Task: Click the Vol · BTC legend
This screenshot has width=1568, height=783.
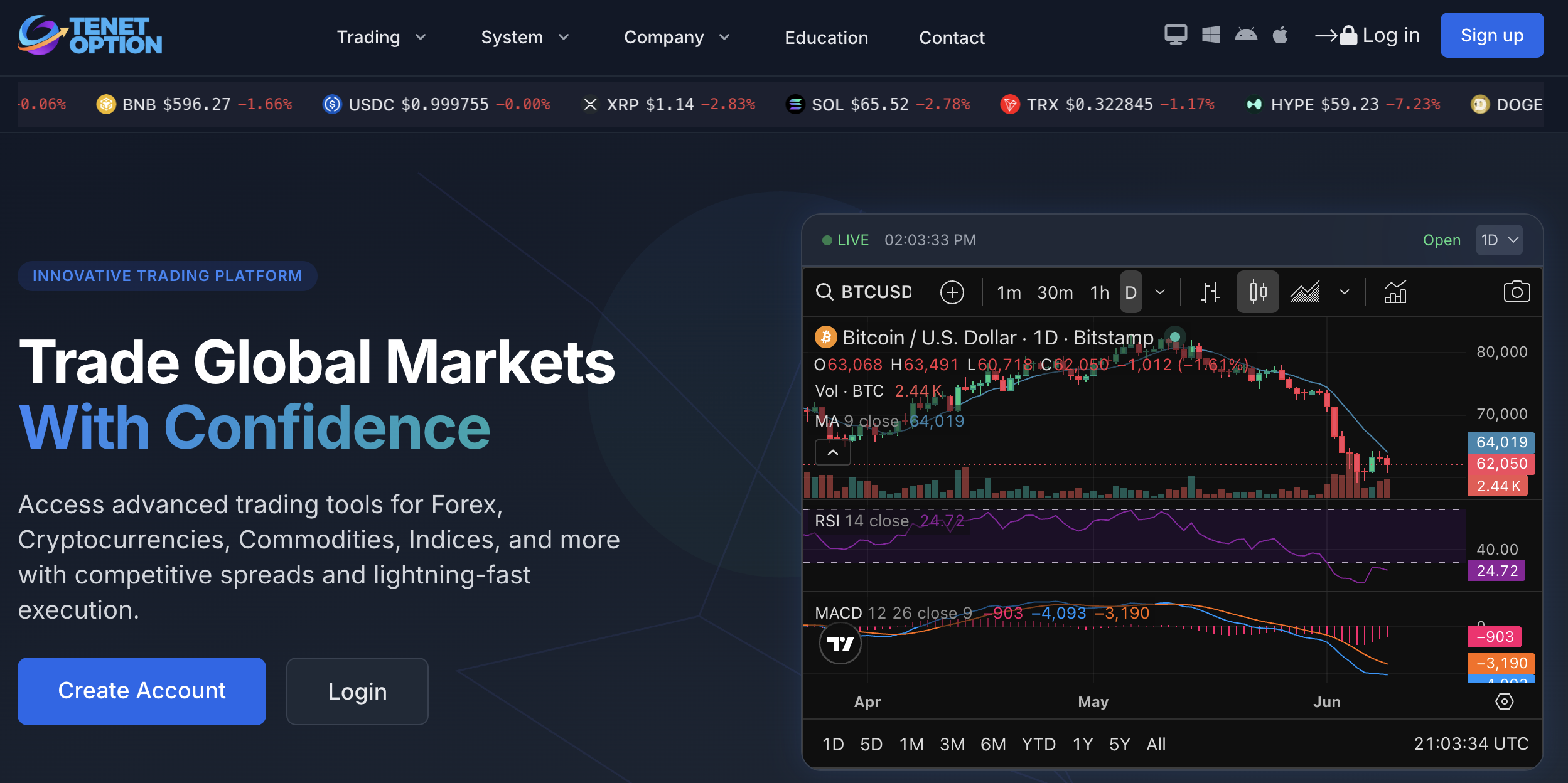Action: tap(849, 391)
